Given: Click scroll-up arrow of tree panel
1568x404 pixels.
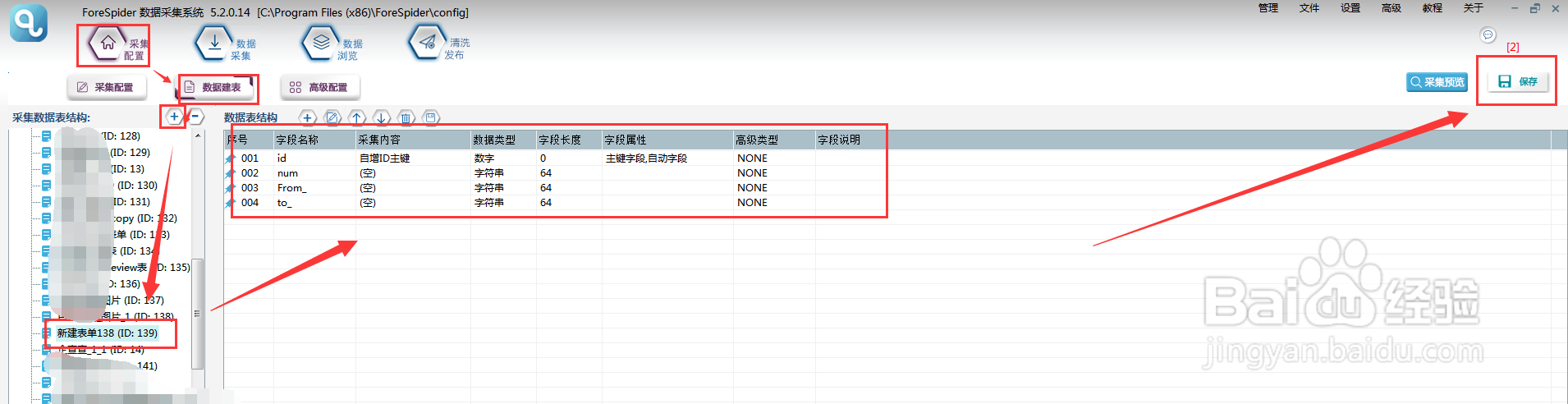Looking at the screenshot, I should pyautogui.click(x=197, y=135).
